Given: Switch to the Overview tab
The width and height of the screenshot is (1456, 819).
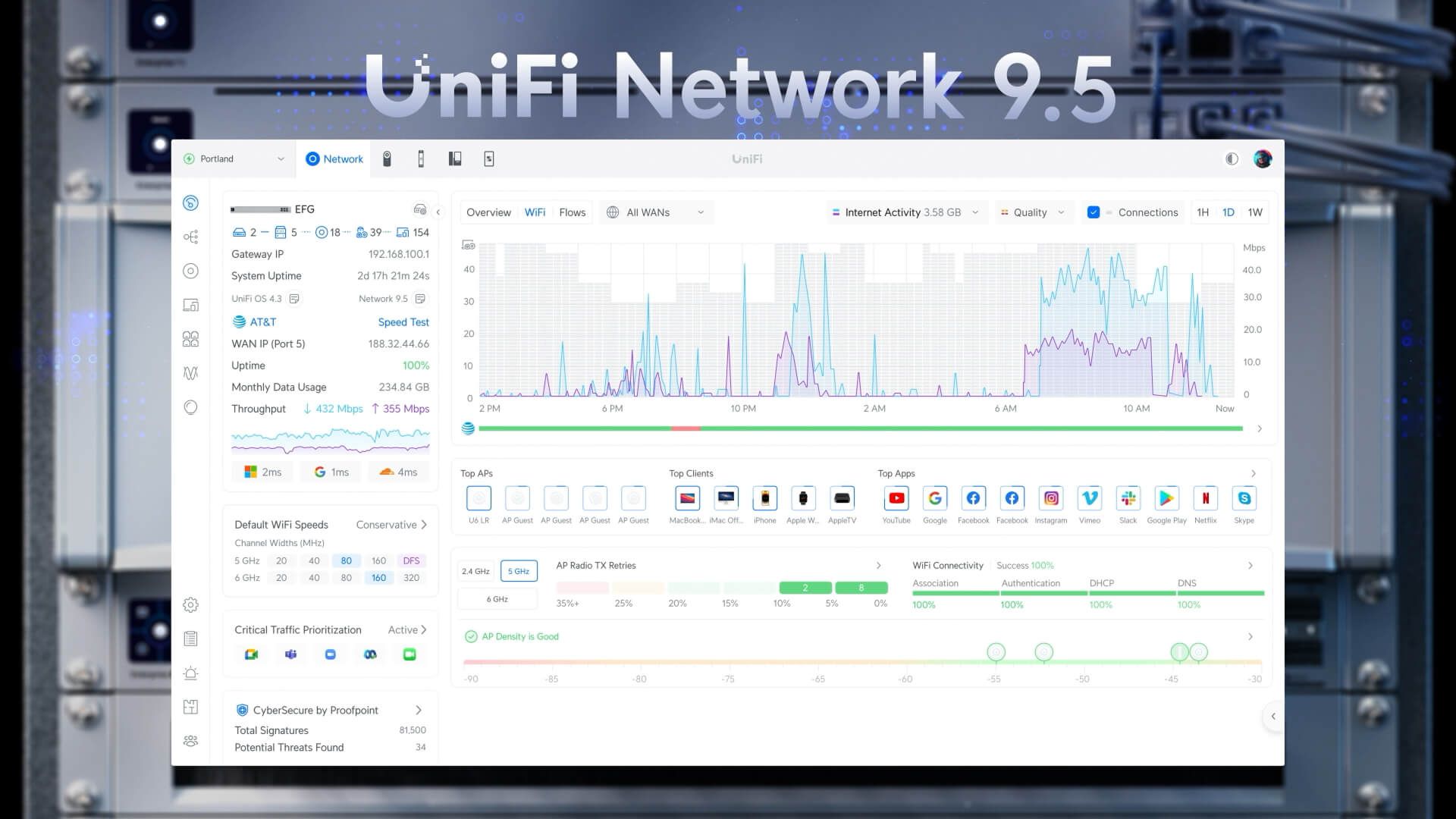Looking at the screenshot, I should click(489, 212).
